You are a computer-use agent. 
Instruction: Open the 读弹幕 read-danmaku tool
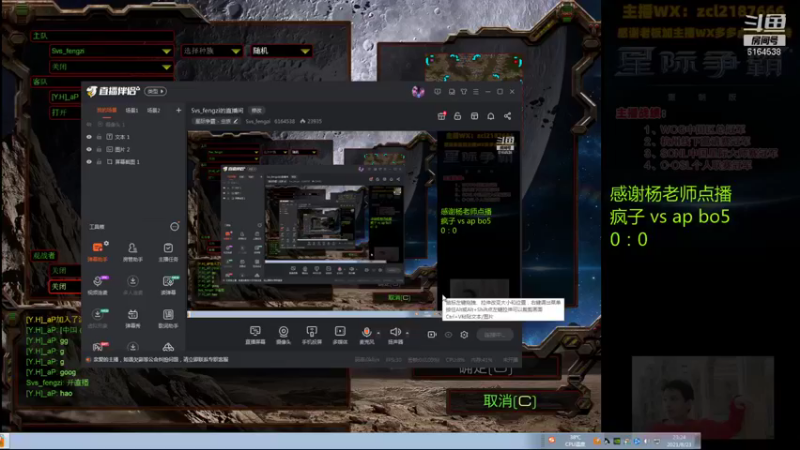click(168, 285)
